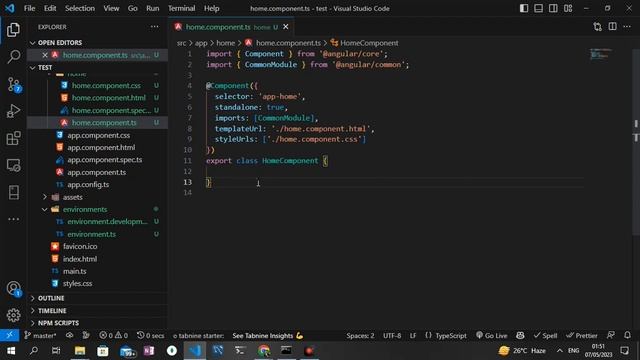This screenshot has height=360, width=640.
Task: Click the master branch indicator
Action: [x=40, y=336]
